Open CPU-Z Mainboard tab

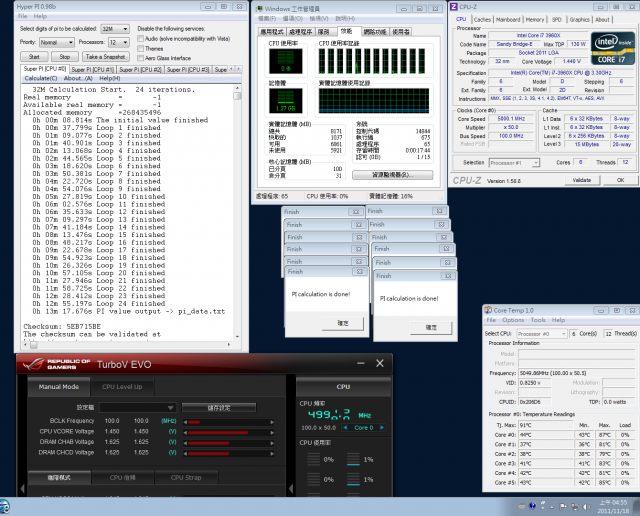(x=508, y=20)
